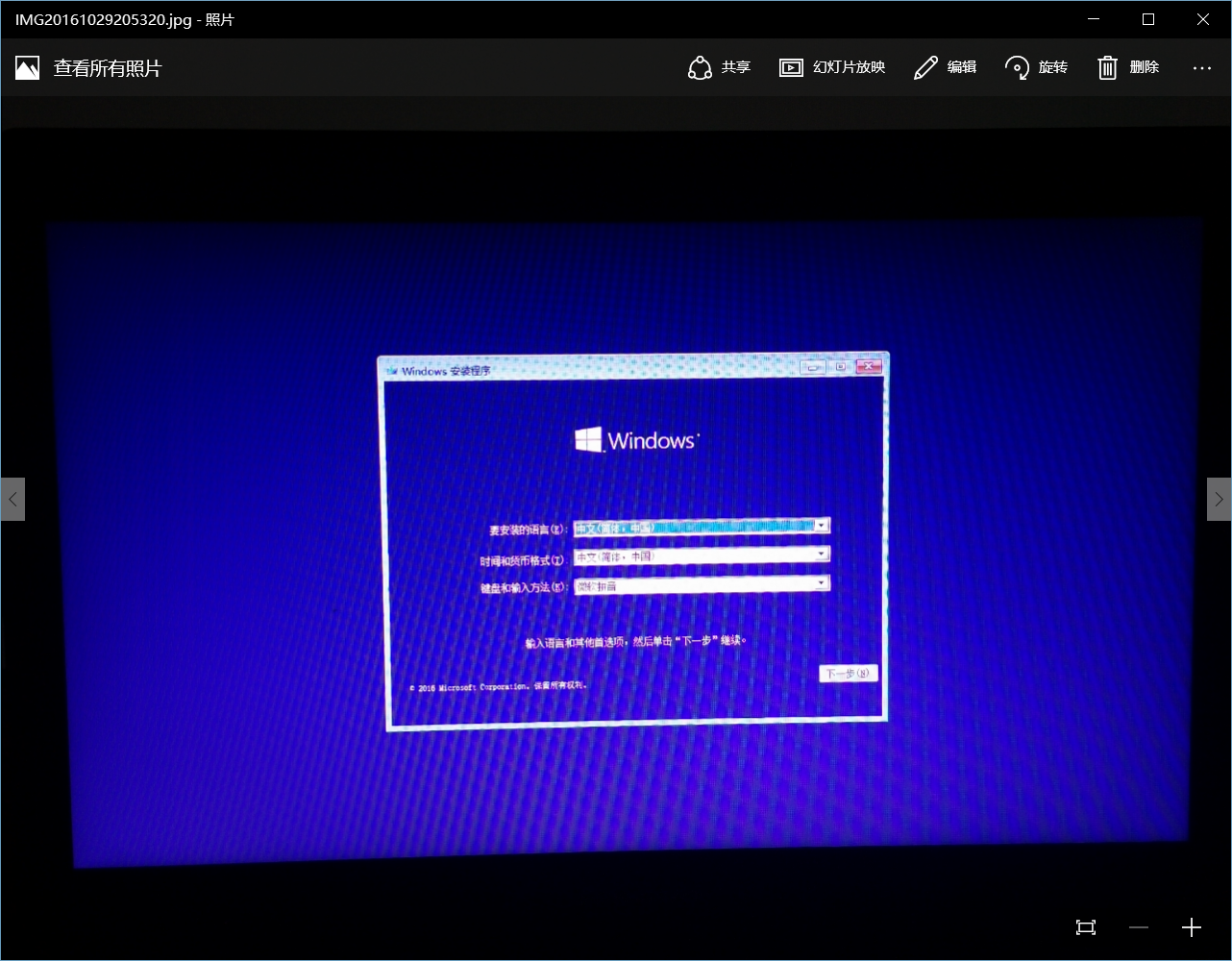This screenshot has width=1232, height=961.
Task: Click the fit-to-window icon
Action: [1086, 927]
